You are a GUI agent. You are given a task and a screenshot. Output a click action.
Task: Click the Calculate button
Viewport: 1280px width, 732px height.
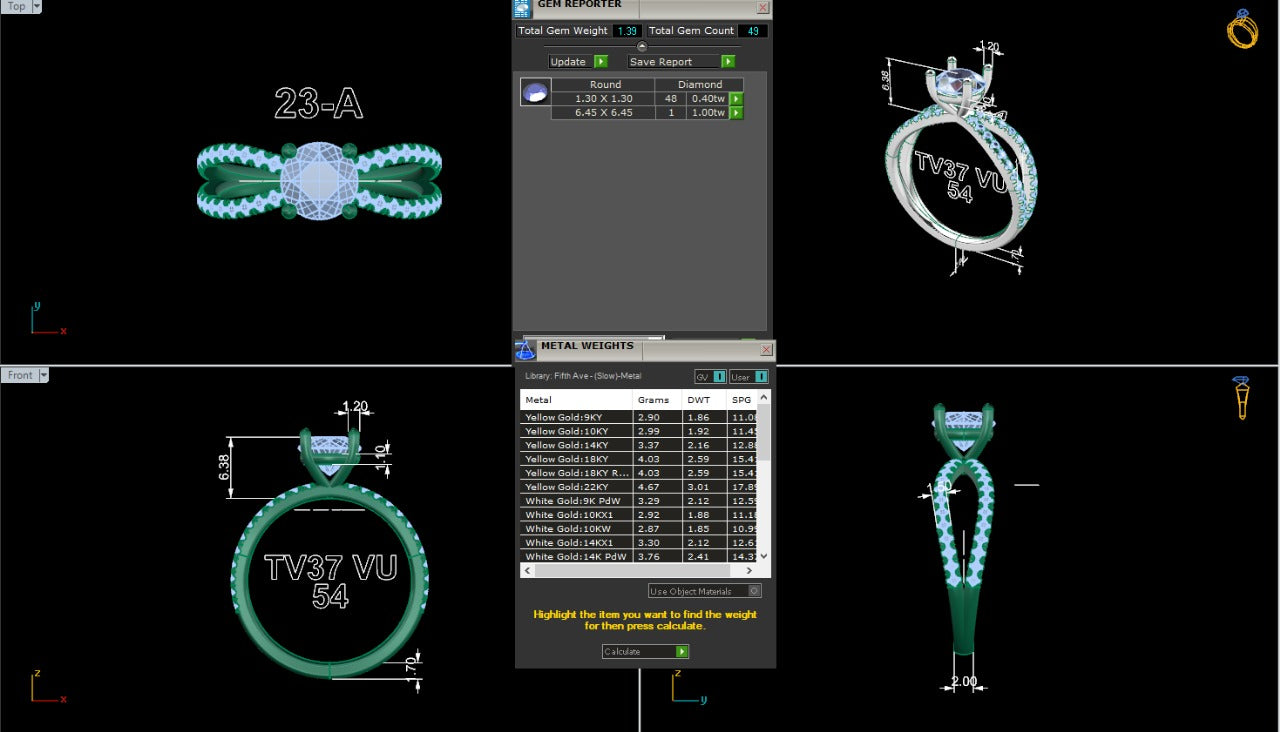click(x=645, y=651)
